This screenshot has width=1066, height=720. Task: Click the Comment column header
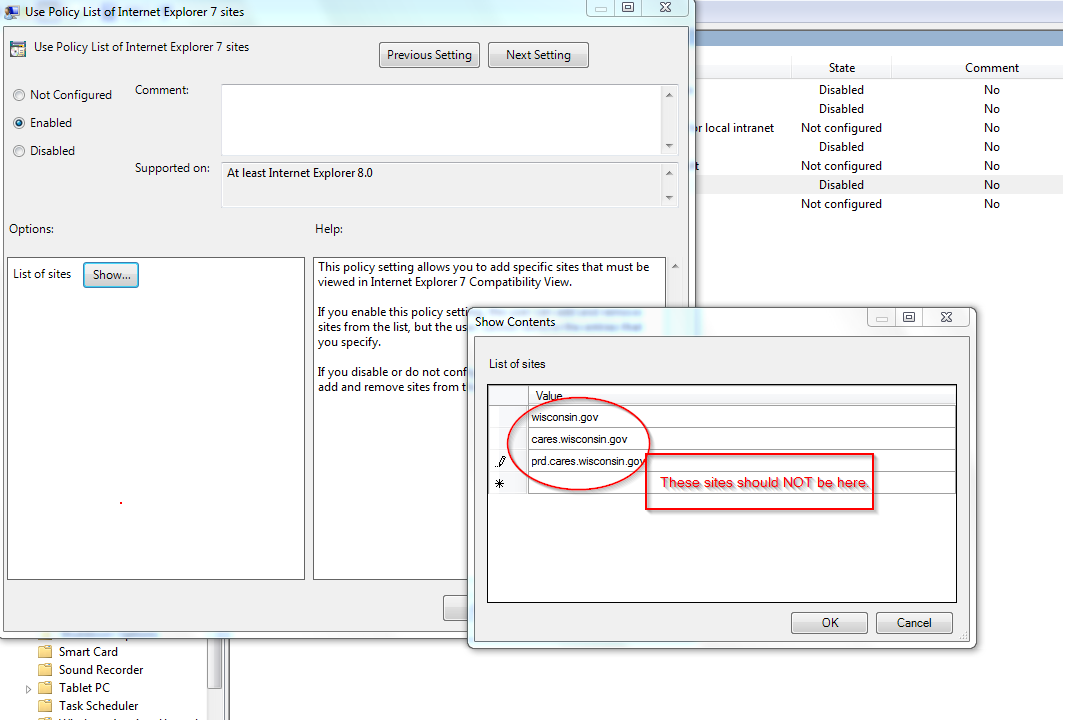point(991,67)
